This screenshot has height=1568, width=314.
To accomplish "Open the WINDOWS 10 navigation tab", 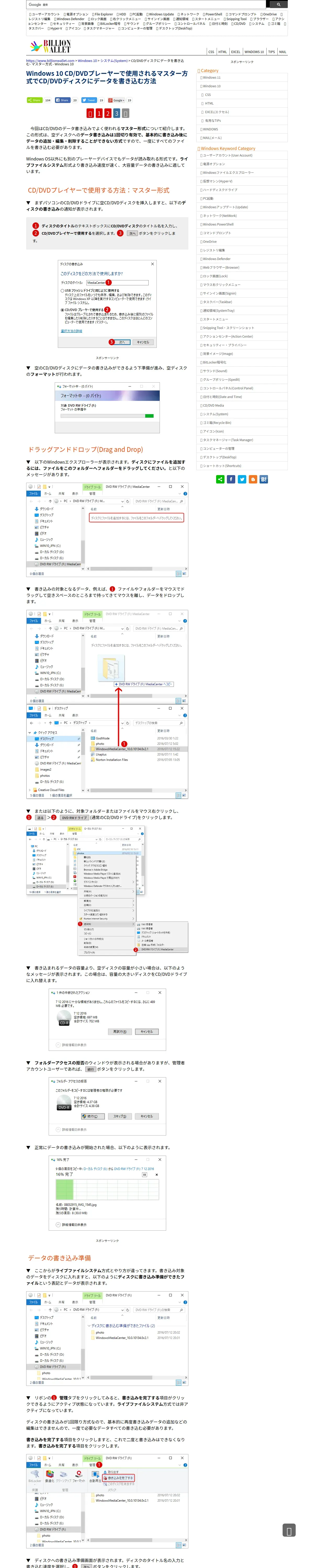I will pos(254,52).
